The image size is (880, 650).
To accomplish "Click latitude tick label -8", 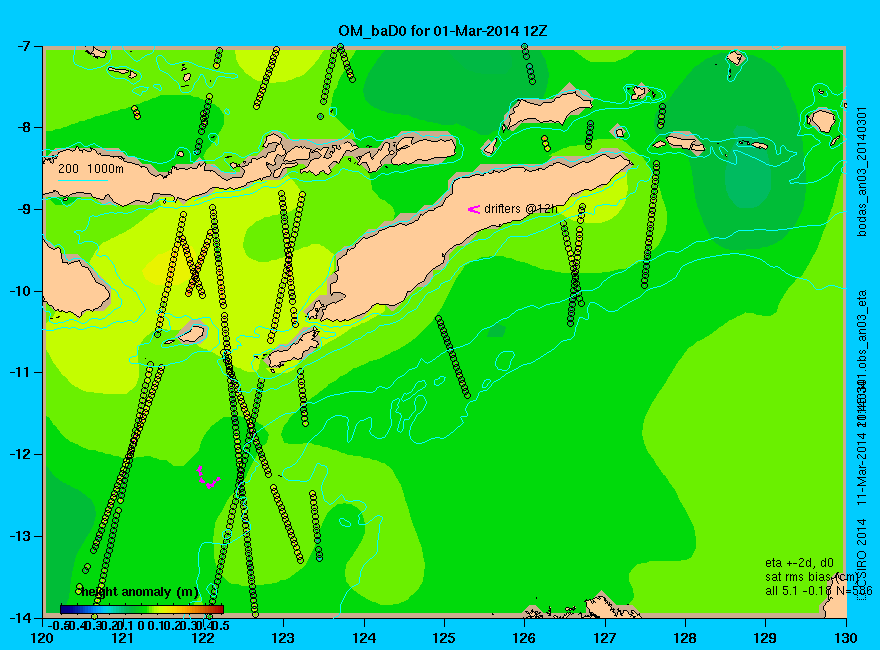I will point(26,127).
